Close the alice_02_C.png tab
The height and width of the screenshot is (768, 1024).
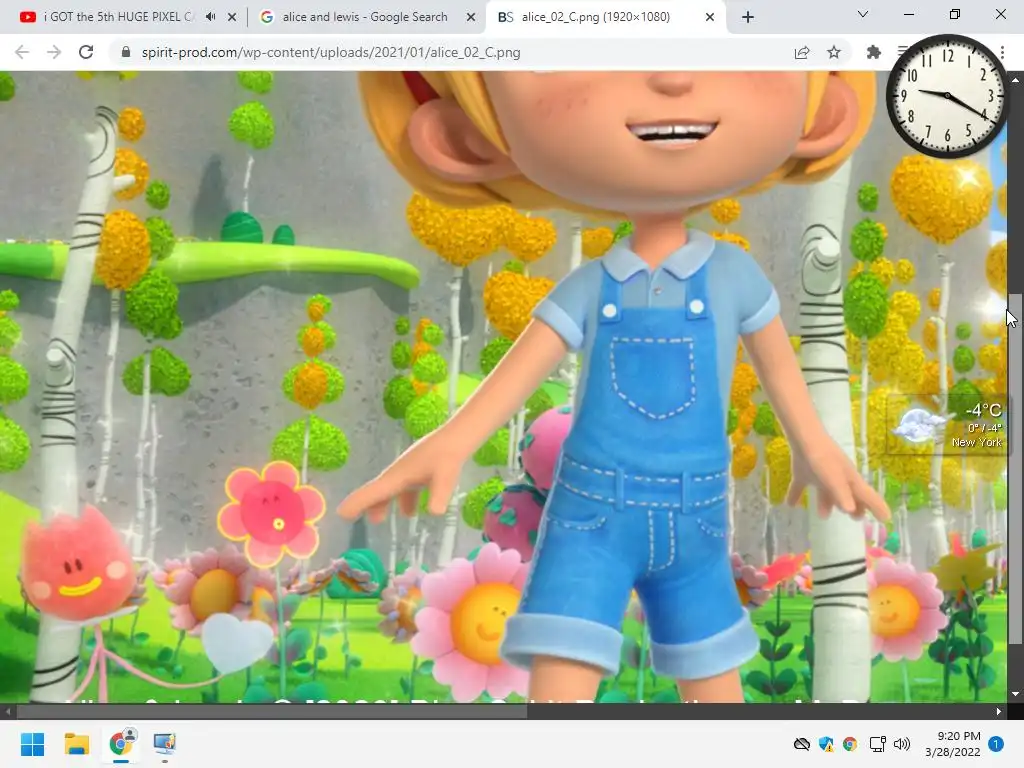710,17
